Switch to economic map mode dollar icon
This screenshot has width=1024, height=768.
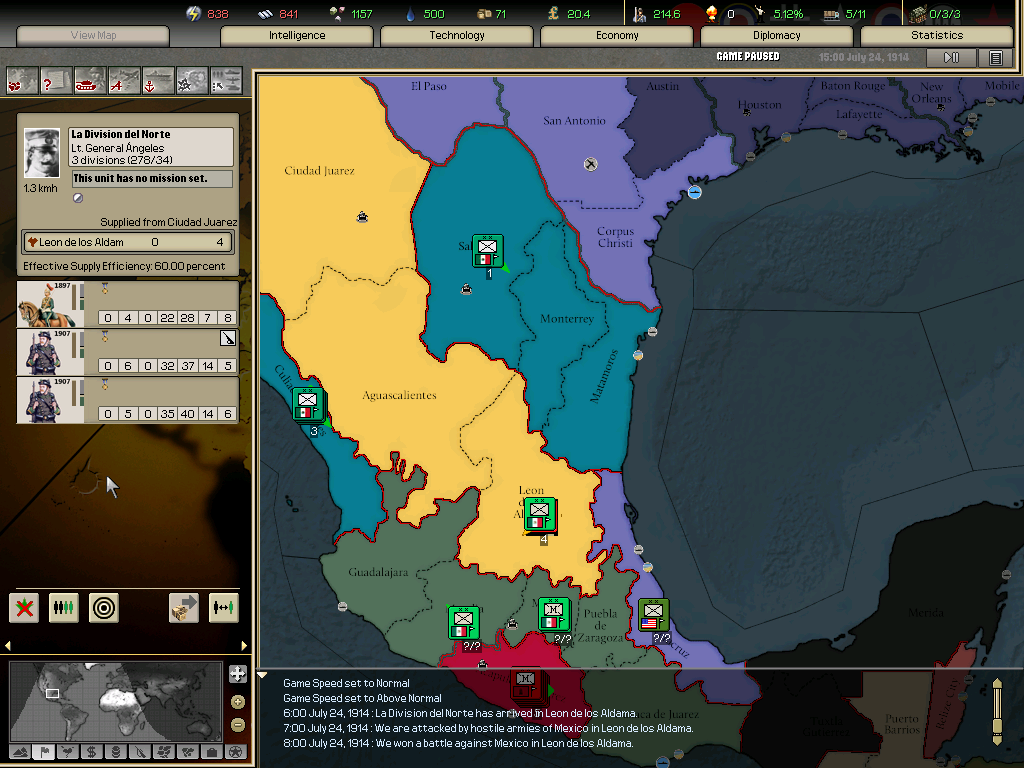(91, 752)
